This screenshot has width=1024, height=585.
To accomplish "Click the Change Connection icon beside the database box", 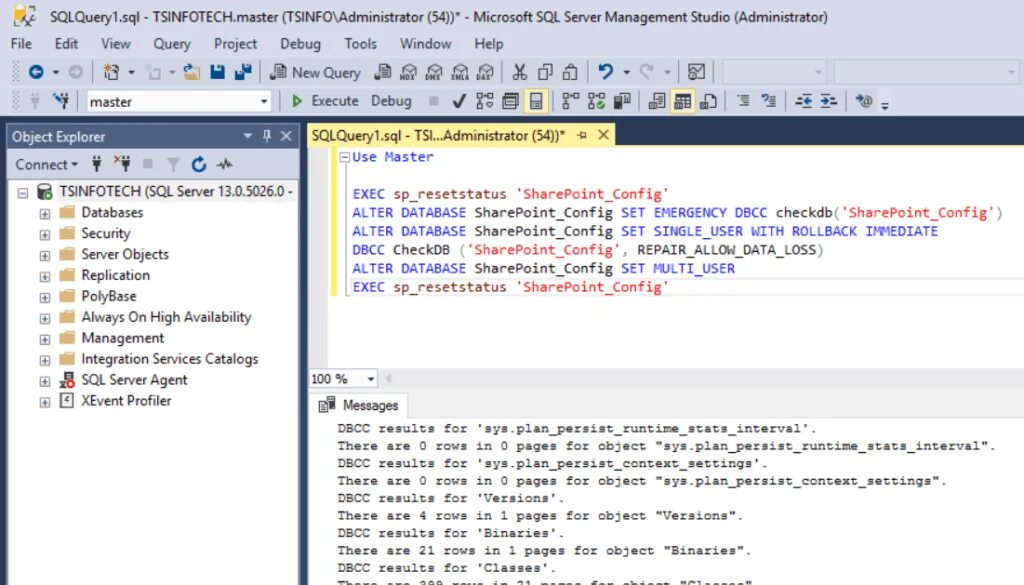I will coord(61,101).
